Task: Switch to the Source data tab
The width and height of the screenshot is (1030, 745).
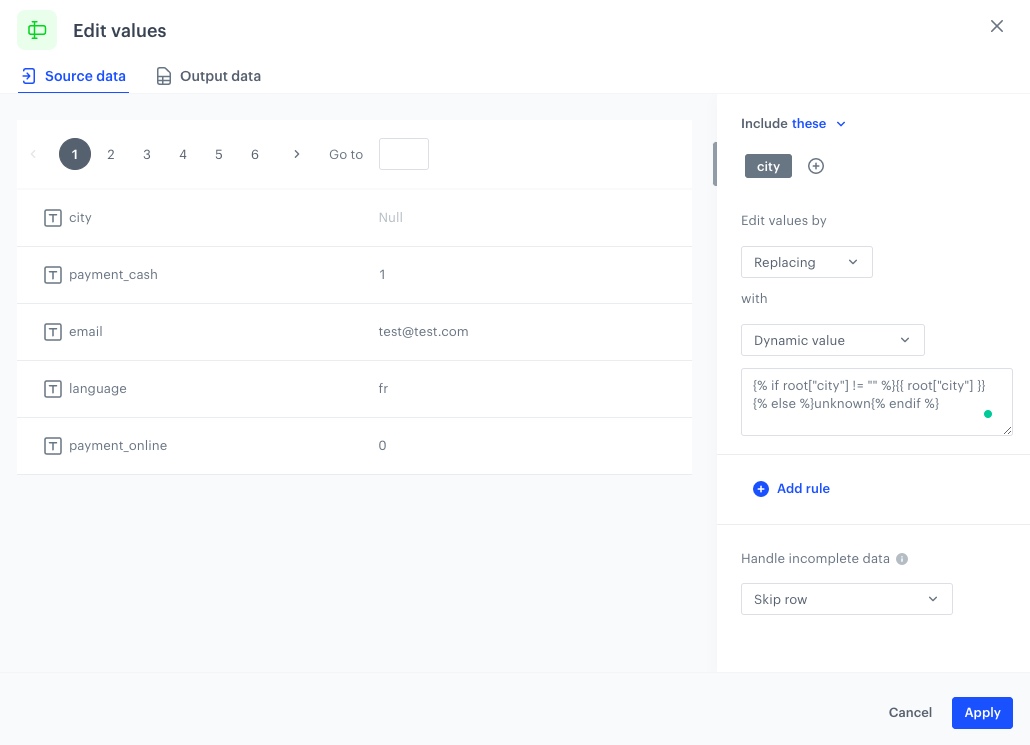Action: click(x=73, y=75)
